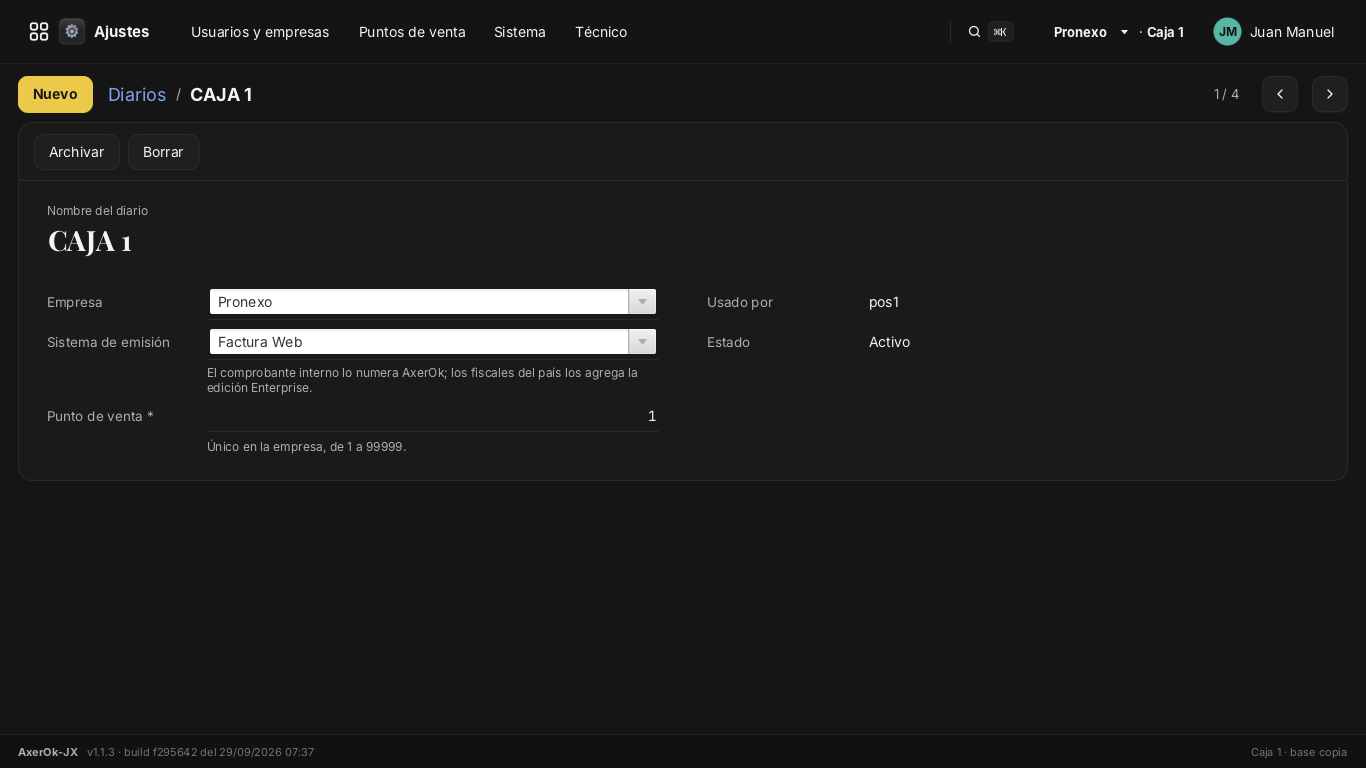1366x768 pixels.
Task: Click the Ajustes gear icon
Action: (x=72, y=32)
